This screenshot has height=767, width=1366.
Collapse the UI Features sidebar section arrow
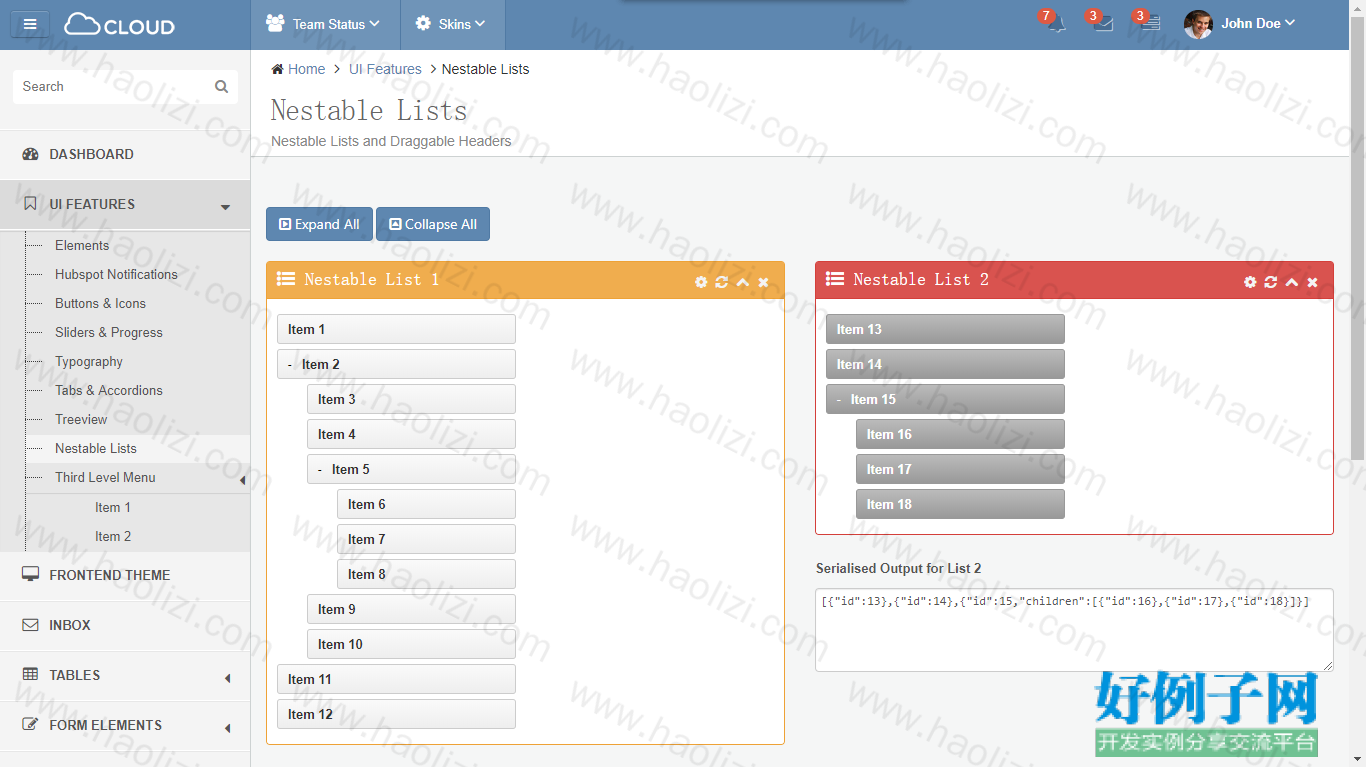(226, 207)
